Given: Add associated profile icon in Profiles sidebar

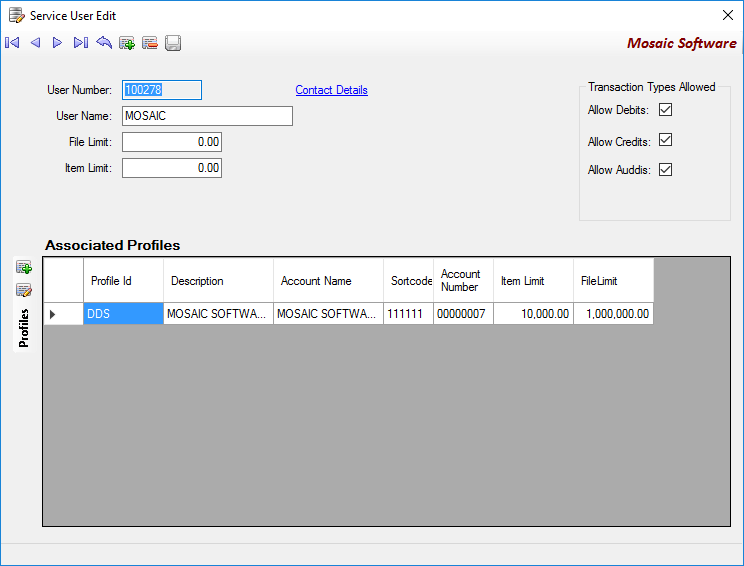Looking at the screenshot, I should coord(24,267).
